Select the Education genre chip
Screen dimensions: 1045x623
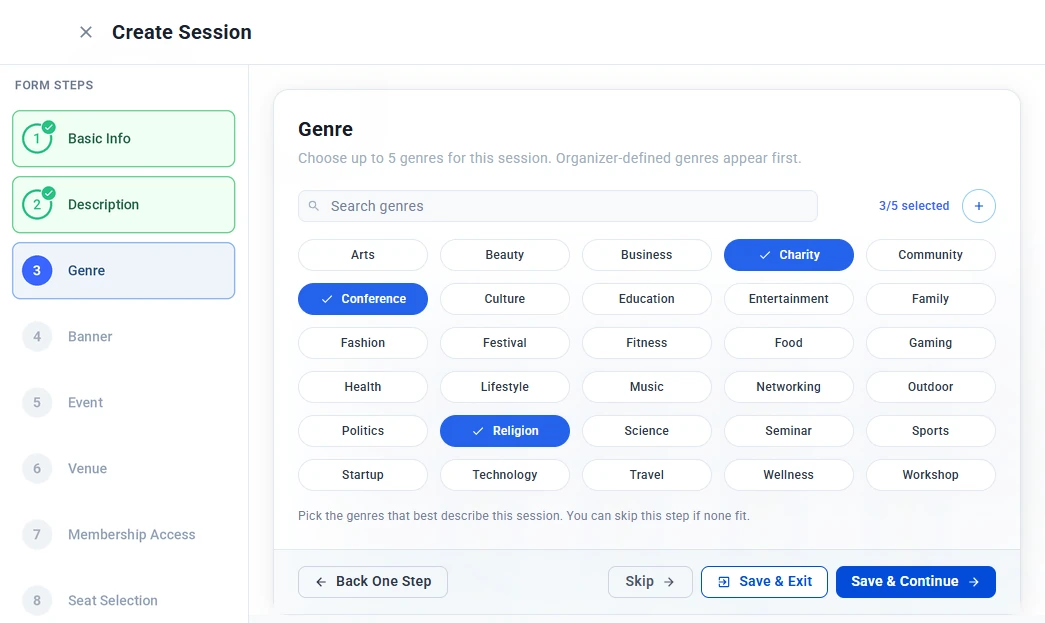coord(646,299)
